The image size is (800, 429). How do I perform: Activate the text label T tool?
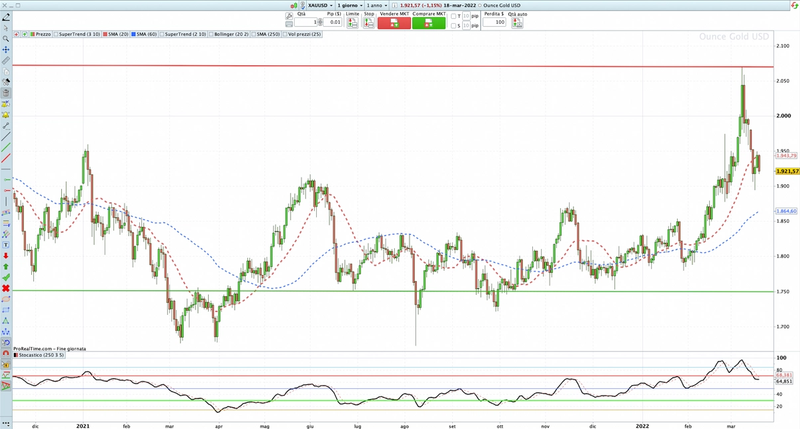tap(6, 245)
